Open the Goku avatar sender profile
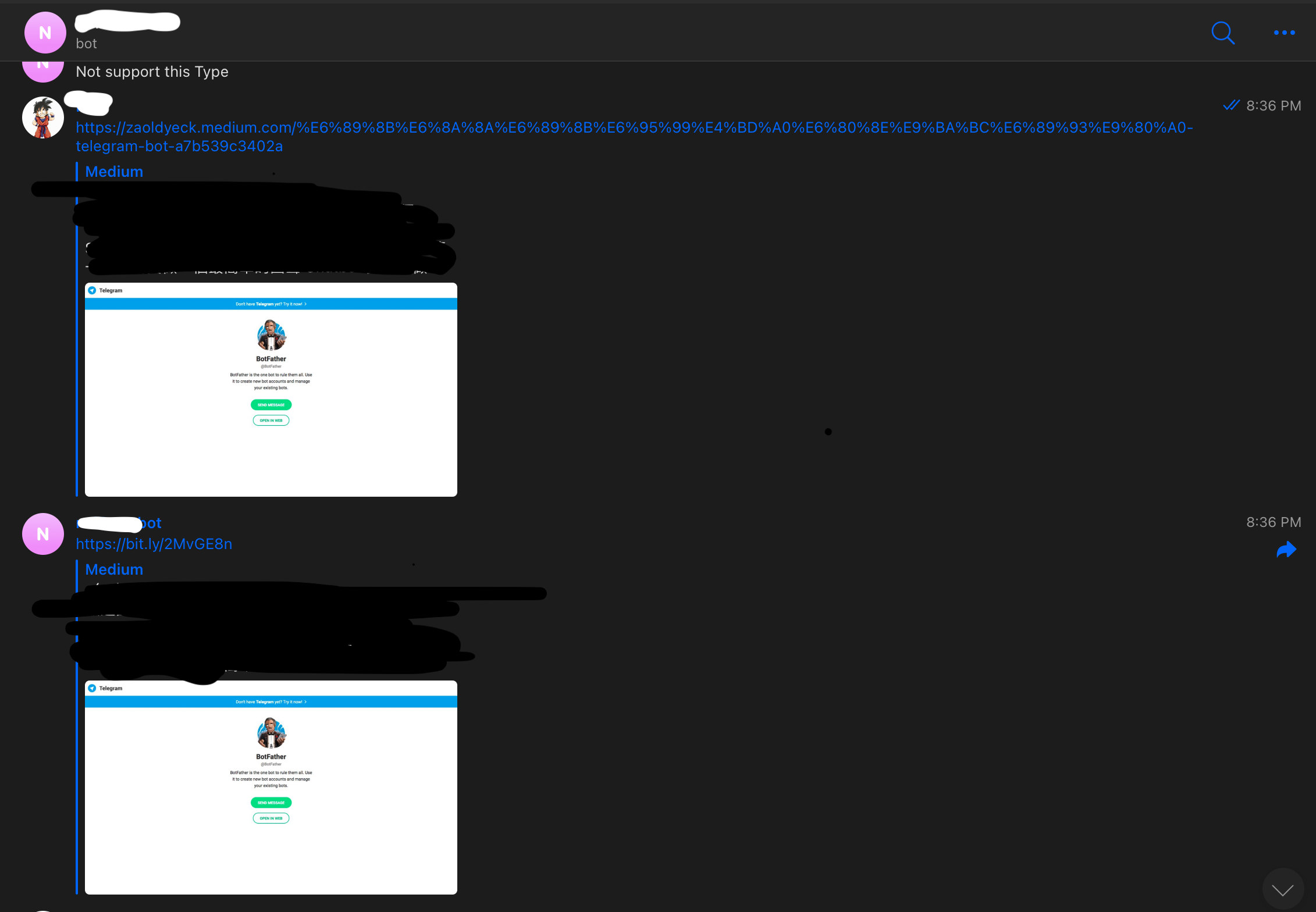Screen dimensions: 1316x912 [x=43, y=117]
